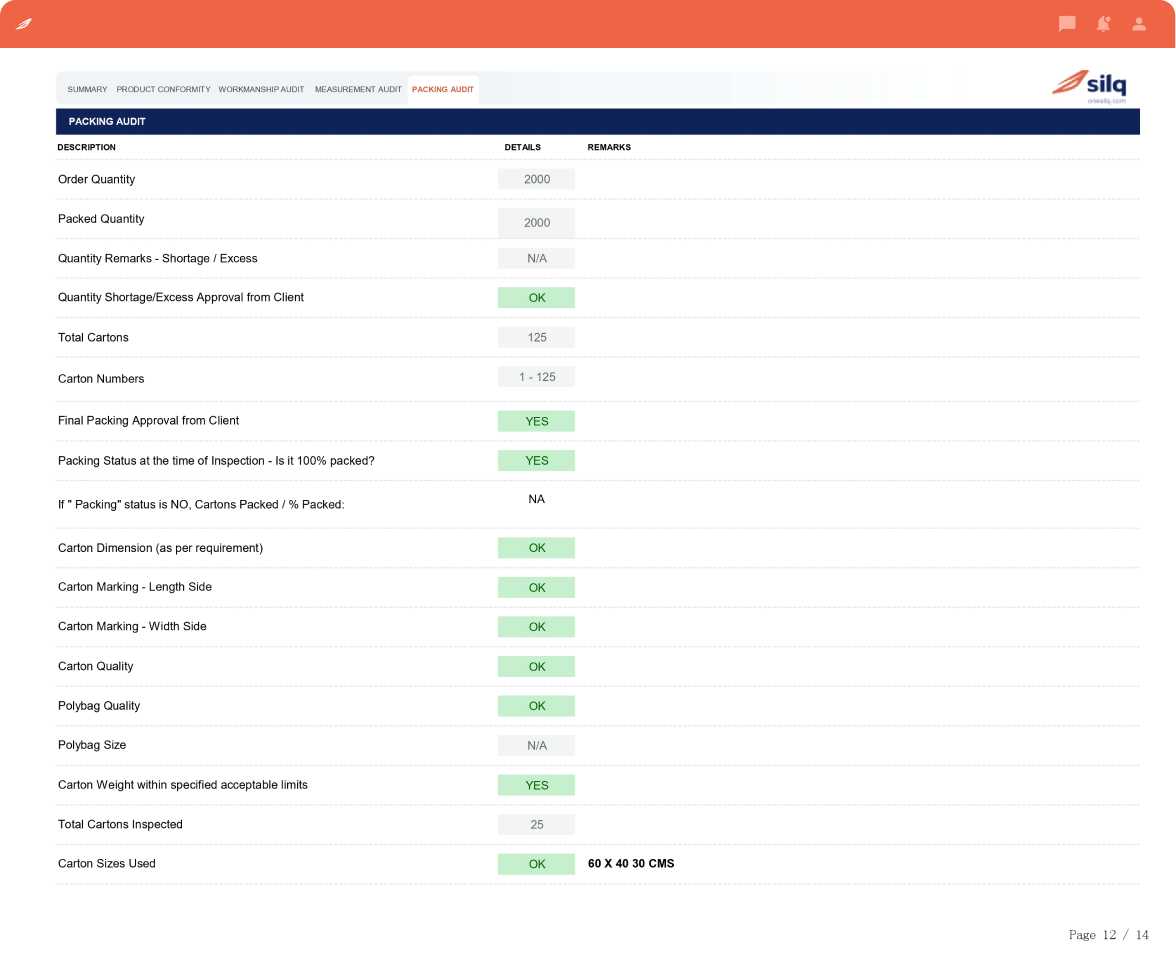Open the notifications bell
Viewport: 1176px width, 957px height.
pos(1103,24)
